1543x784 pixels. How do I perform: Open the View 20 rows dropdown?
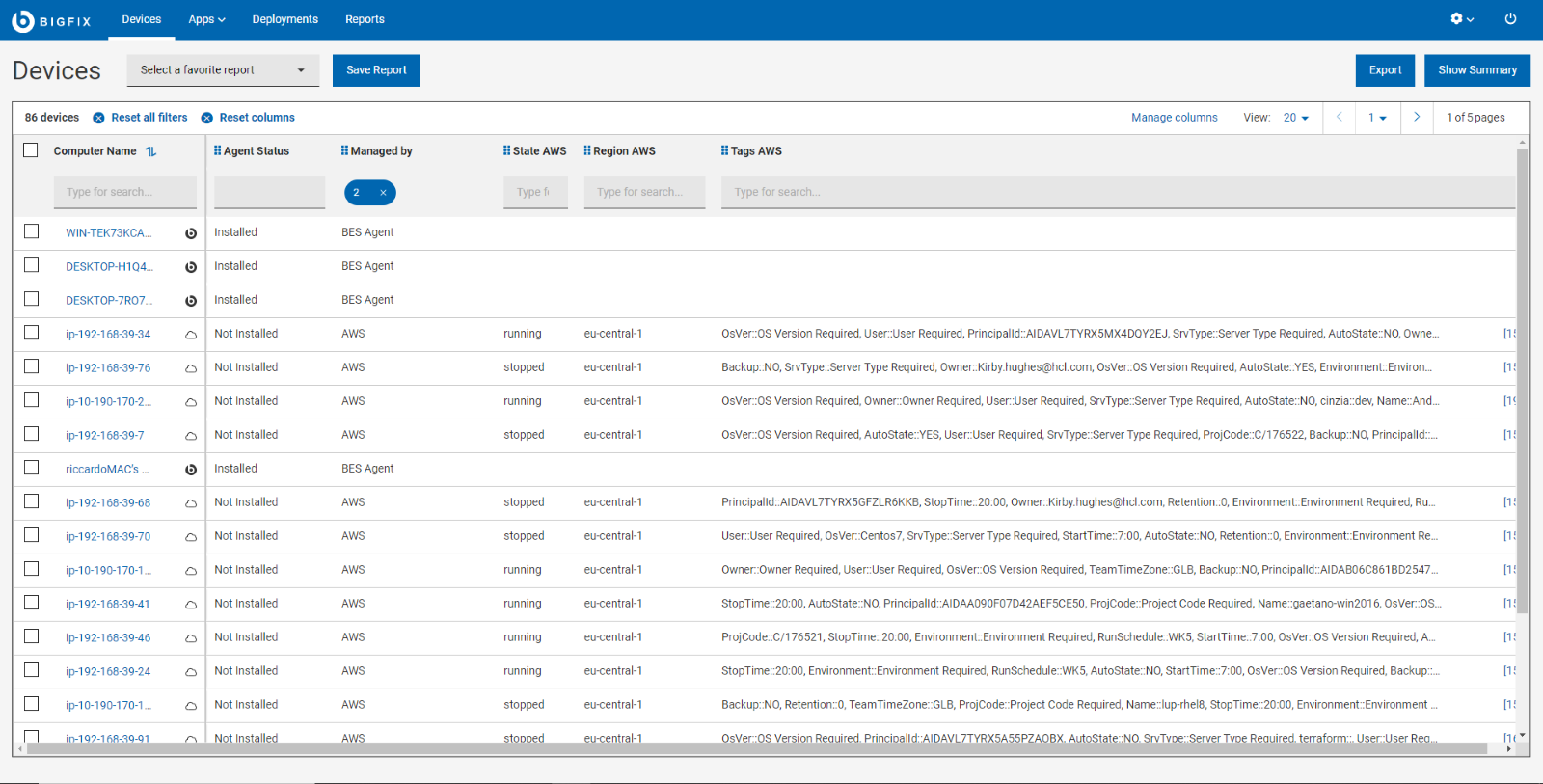(1296, 118)
